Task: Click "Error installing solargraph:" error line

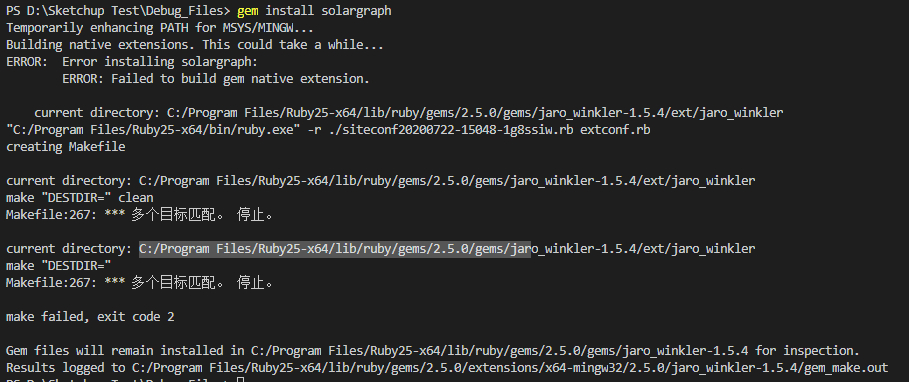Action: click(160, 61)
